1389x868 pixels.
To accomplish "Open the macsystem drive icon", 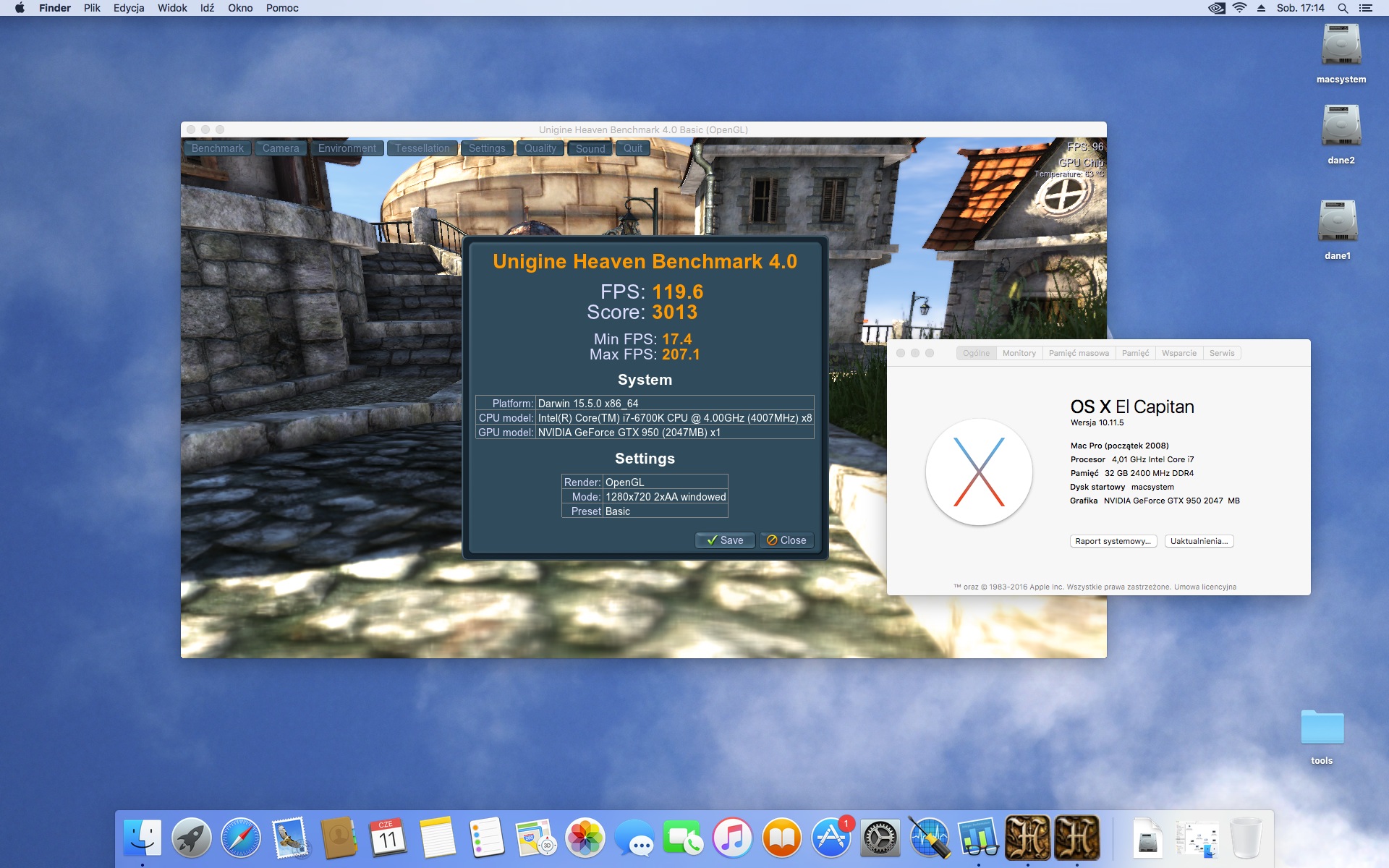I will click(x=1341, y=46).
